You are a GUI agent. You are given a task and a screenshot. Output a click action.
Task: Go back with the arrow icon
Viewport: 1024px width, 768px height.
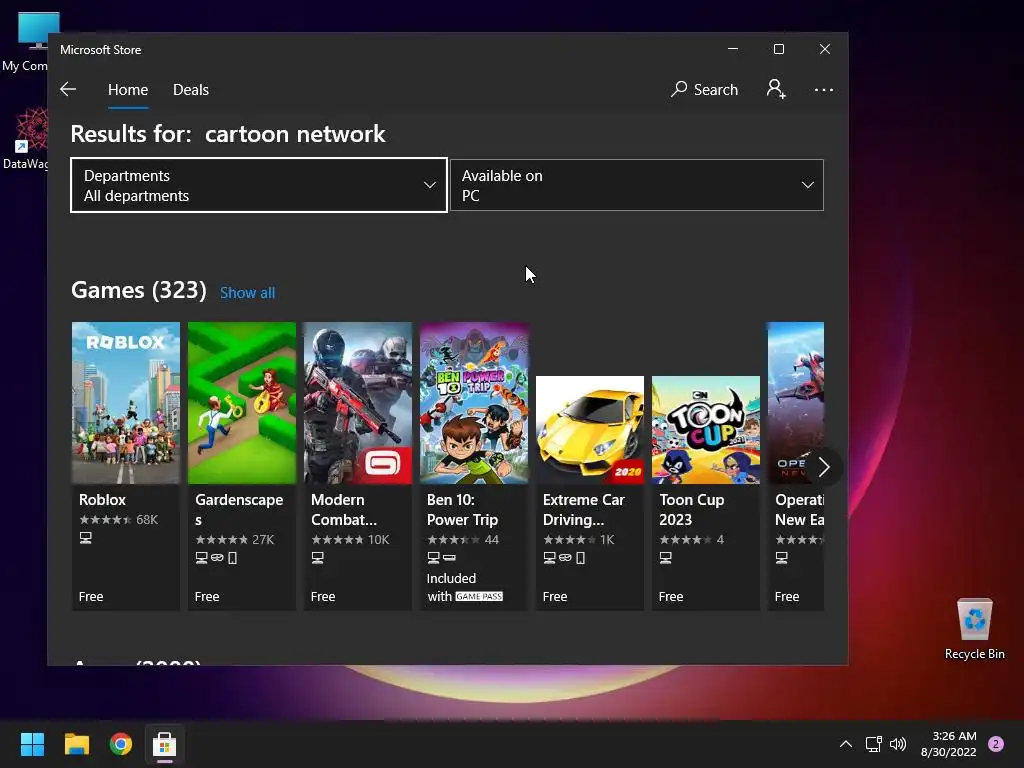click(x=68, y=89)
